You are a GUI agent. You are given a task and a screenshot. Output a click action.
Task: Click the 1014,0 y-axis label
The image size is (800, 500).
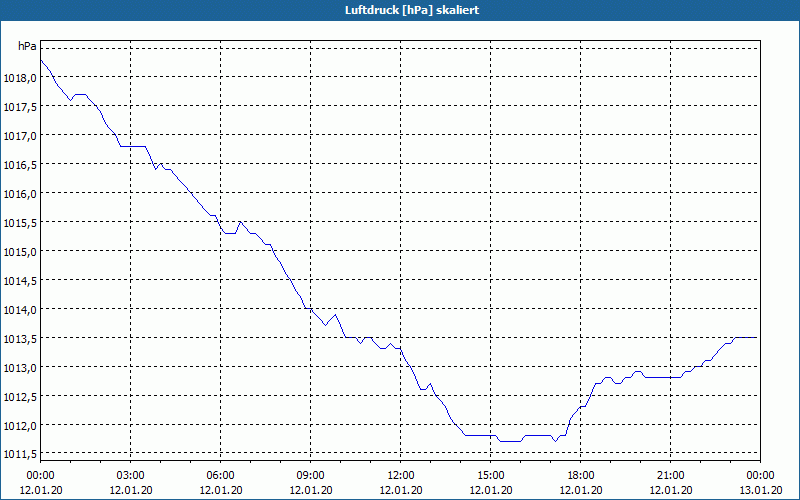click(x=20, y=310)
